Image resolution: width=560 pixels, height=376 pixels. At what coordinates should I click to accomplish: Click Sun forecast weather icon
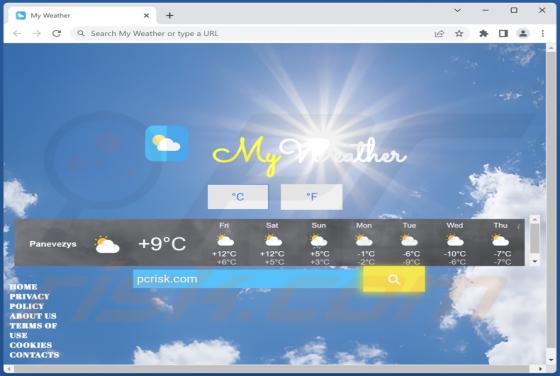point(319,240)
